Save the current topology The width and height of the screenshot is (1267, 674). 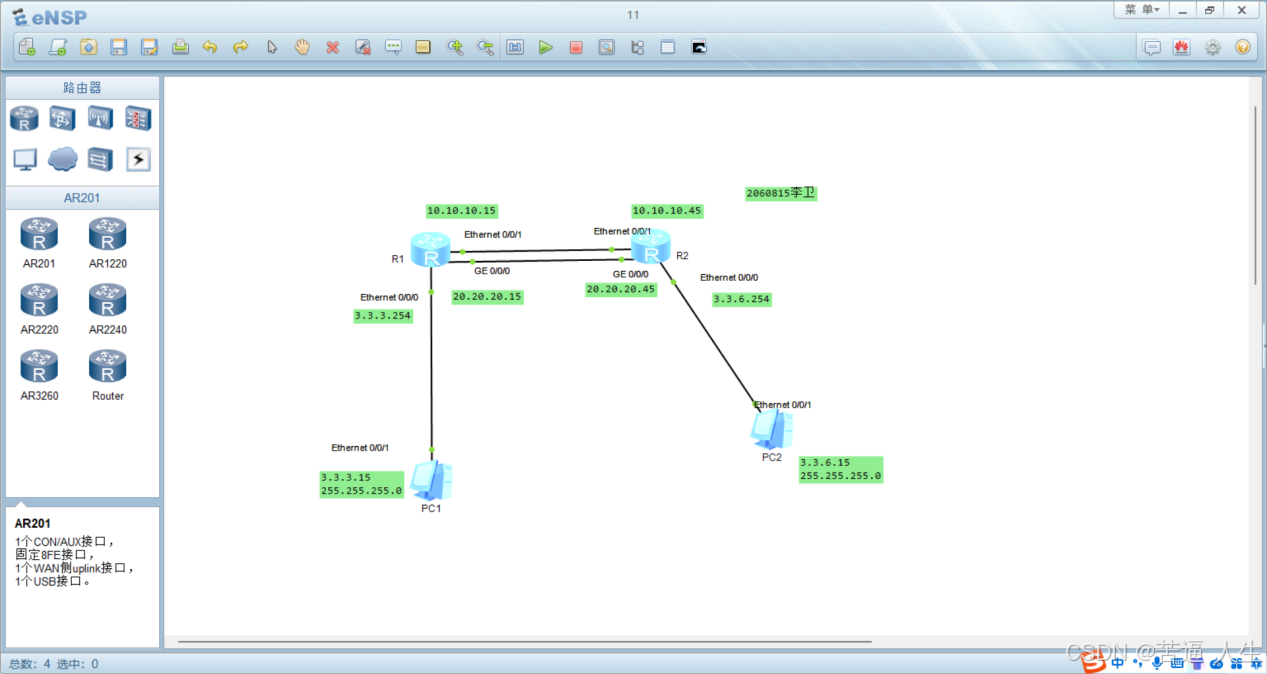tap(119, 47)
